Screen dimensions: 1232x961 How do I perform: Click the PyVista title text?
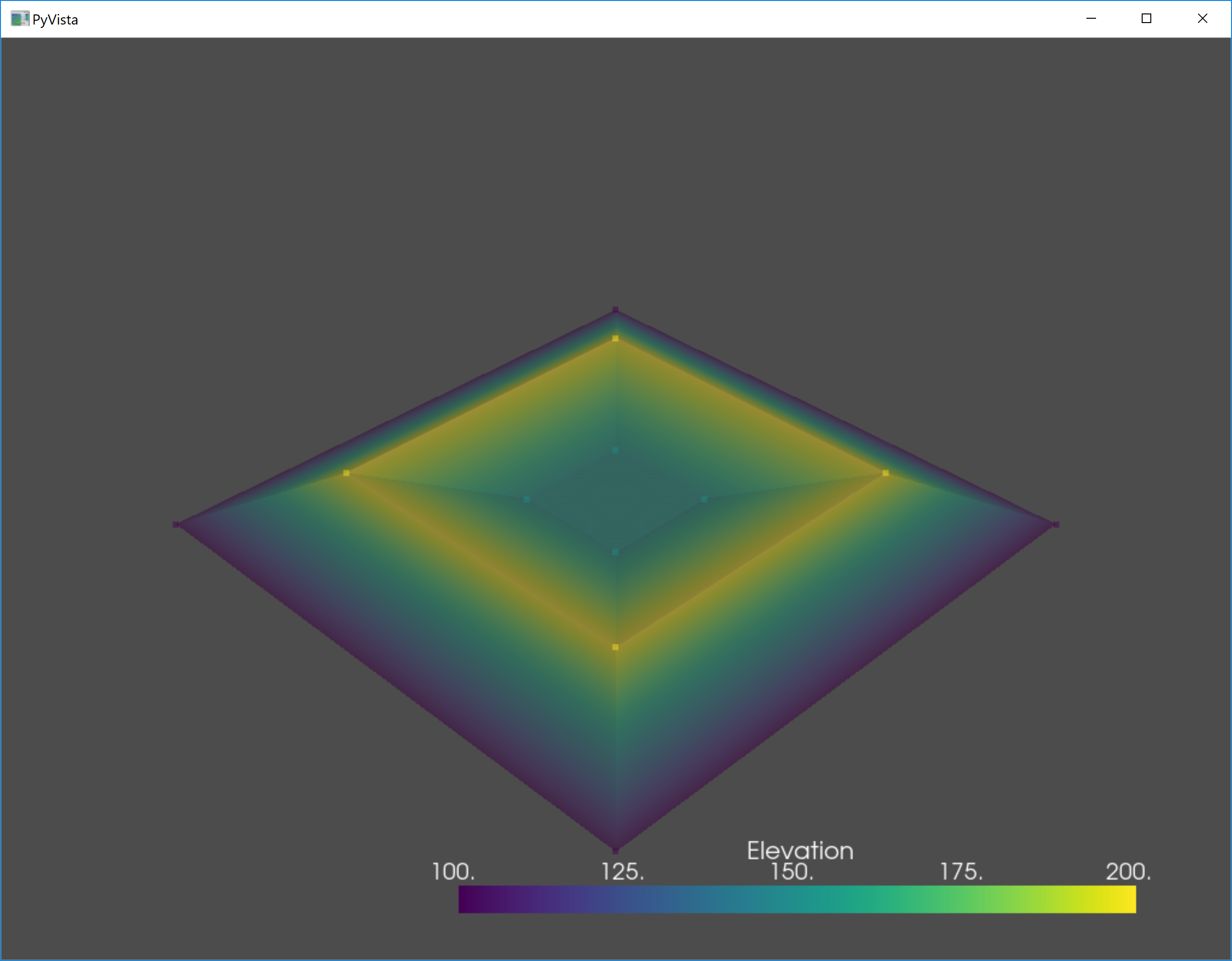(x=55, y=20)
